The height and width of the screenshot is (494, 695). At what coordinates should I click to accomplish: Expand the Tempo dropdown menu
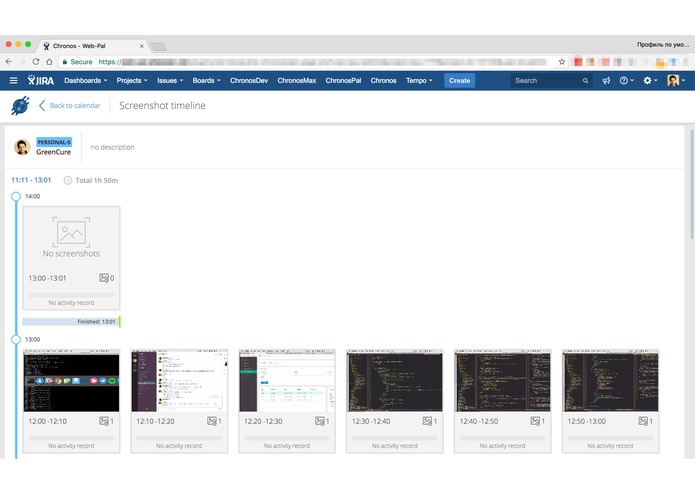[x=419, y=81]
